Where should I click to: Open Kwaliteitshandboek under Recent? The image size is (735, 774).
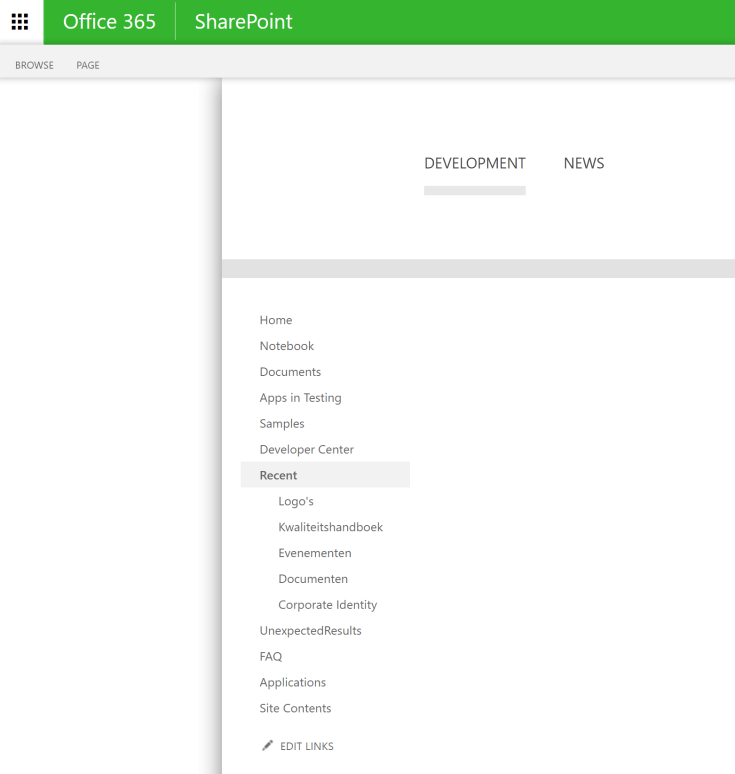330,527
